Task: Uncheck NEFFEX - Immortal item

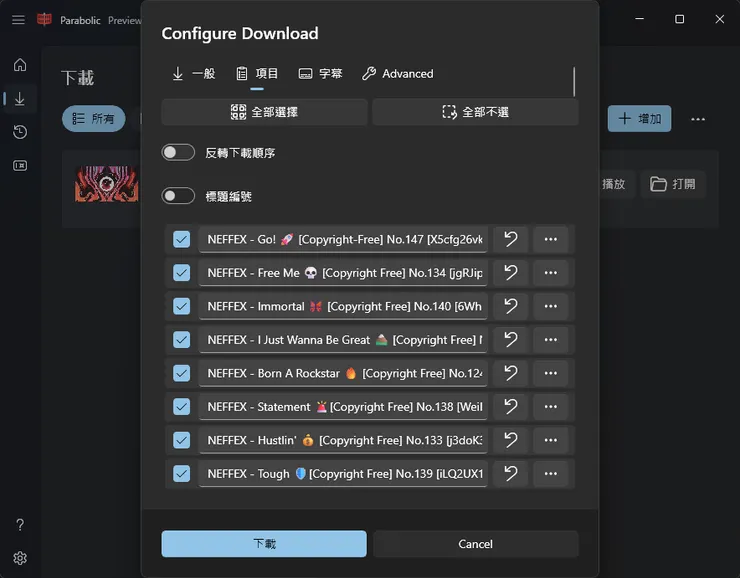Action: [181, 306]
